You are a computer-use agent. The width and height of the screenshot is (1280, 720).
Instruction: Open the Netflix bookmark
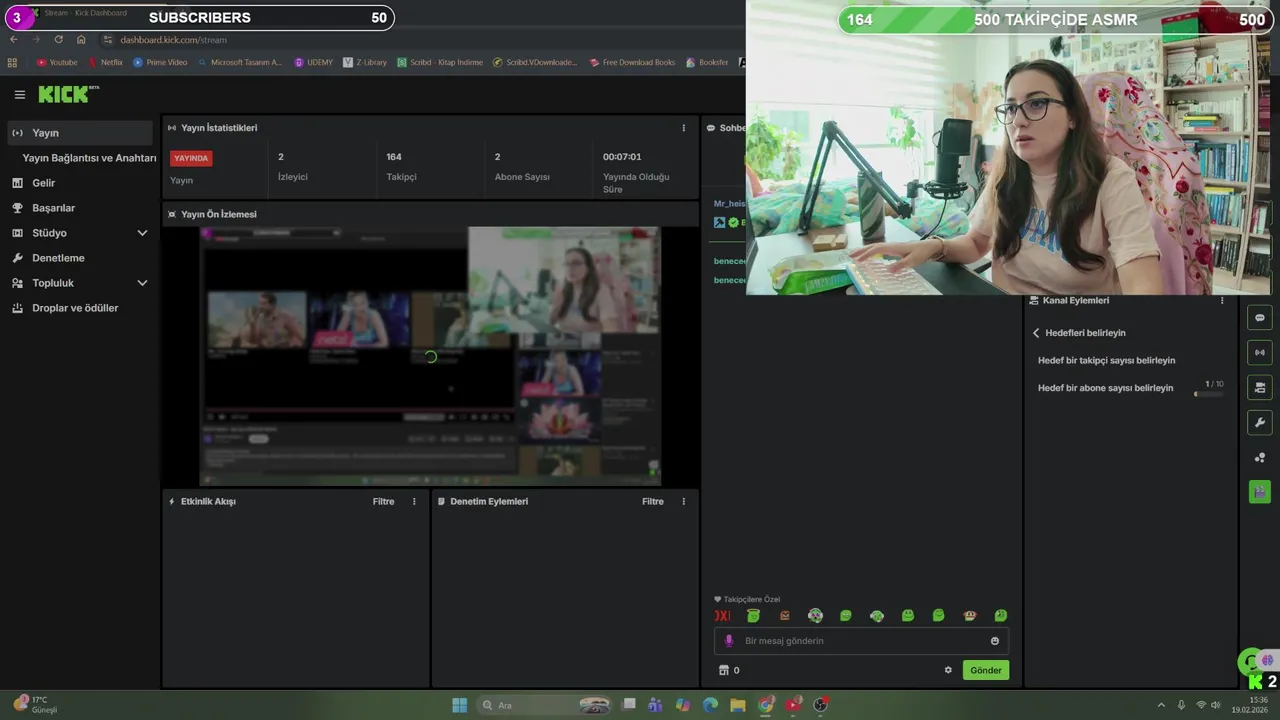click(x=105, y=62)
